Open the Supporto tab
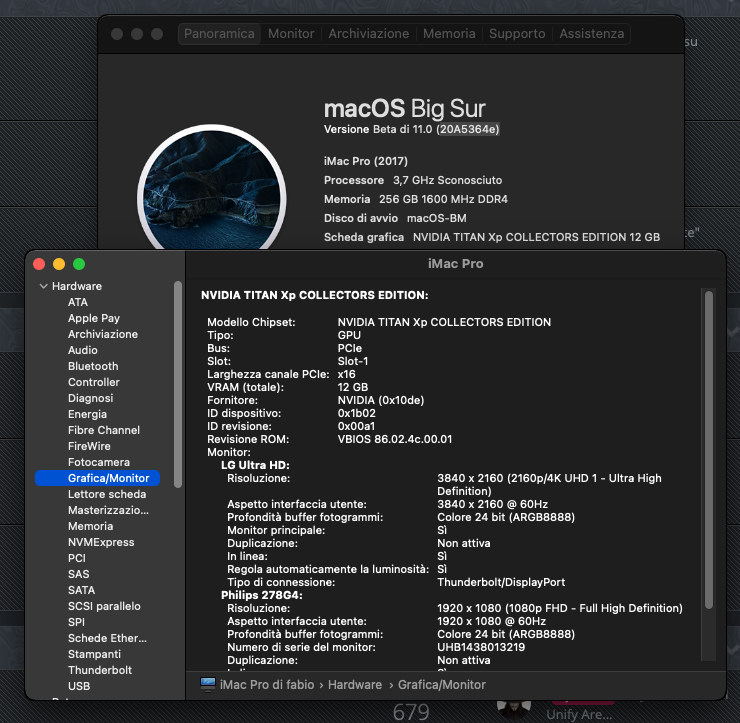 [x=517, y=34]
